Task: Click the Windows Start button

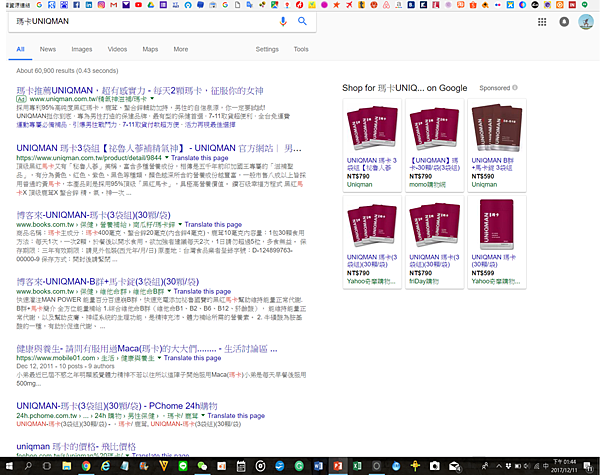Action: point(8,466)
